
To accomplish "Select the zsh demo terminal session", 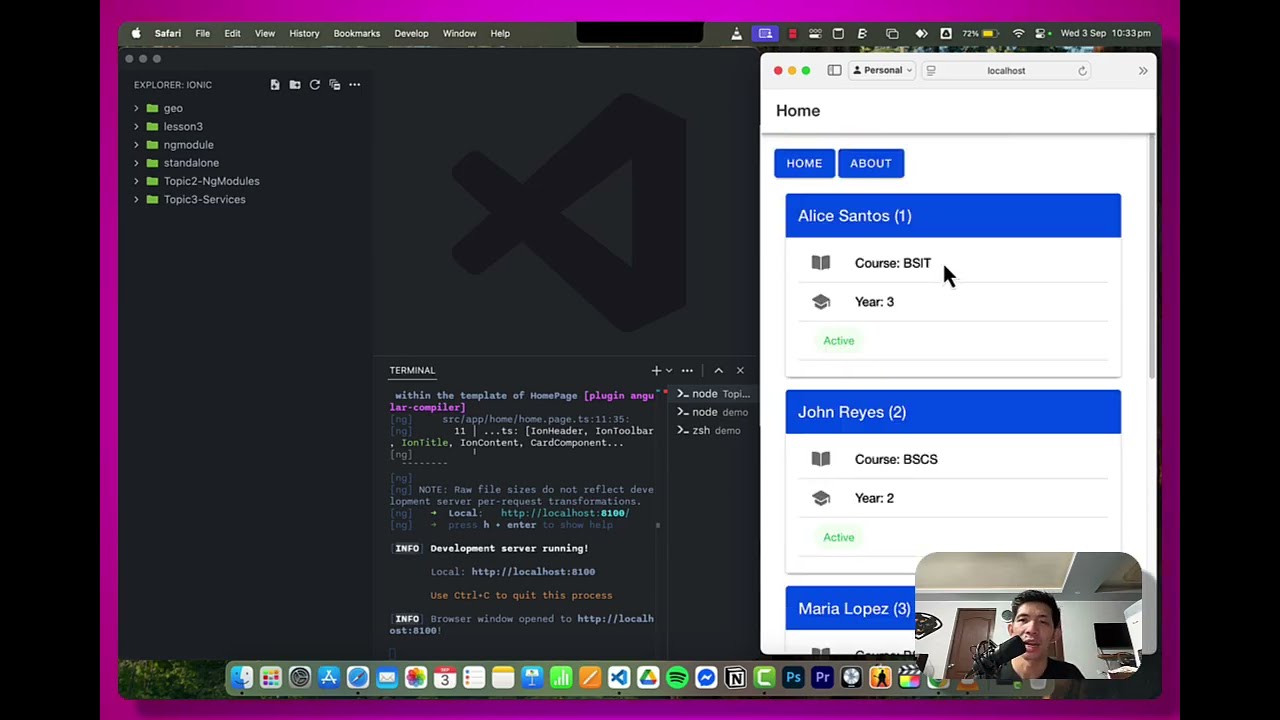I will pyautogui.click(x=713, y=430).
